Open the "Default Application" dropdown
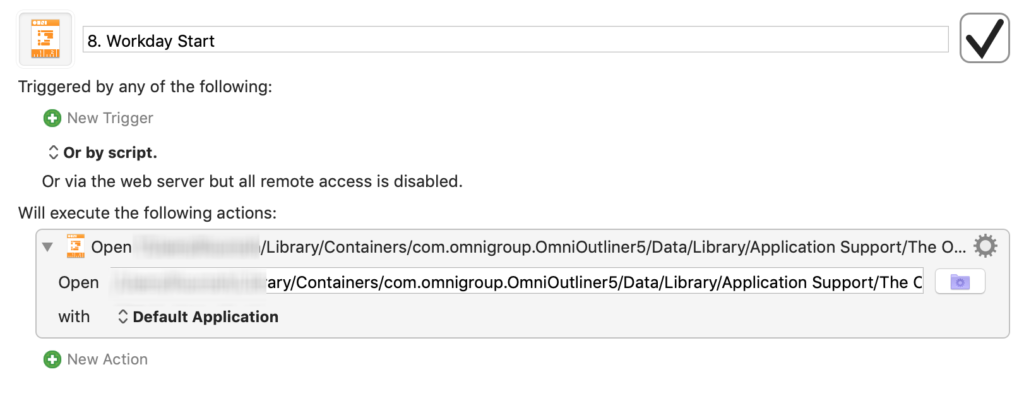1024x403 pixels. coord(198,317)
